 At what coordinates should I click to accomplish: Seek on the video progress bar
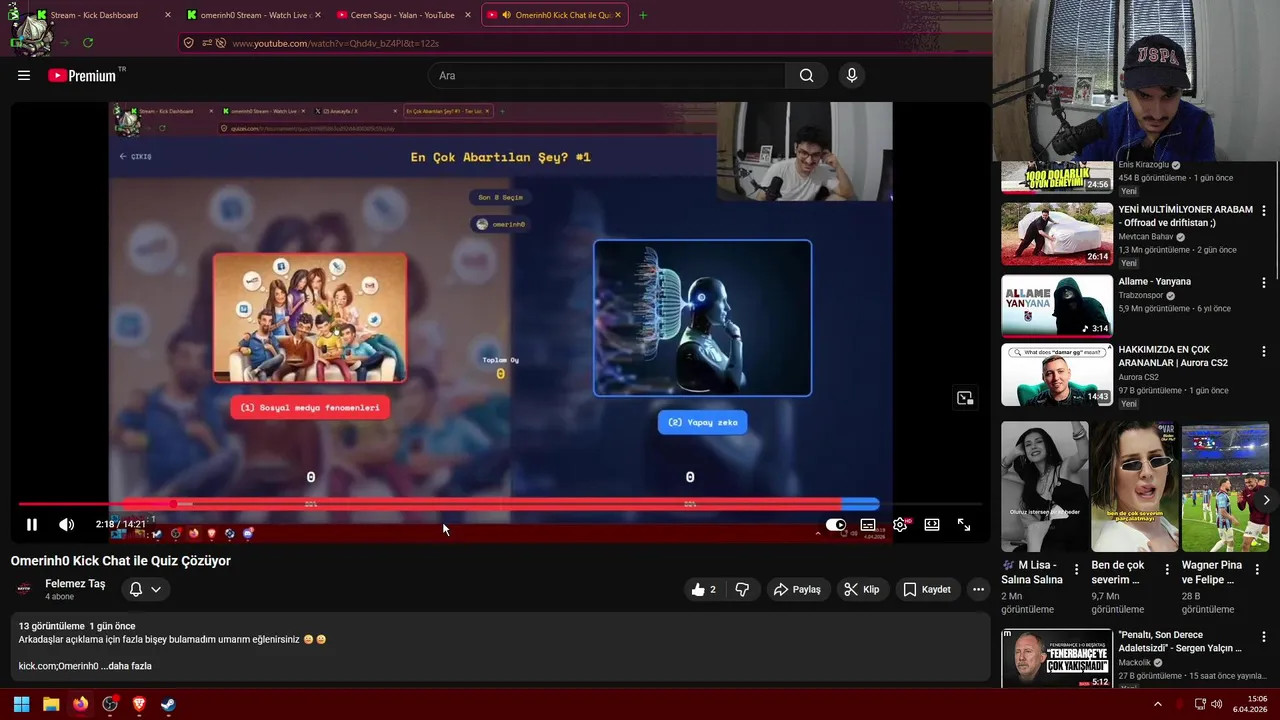tap(500, 504)
